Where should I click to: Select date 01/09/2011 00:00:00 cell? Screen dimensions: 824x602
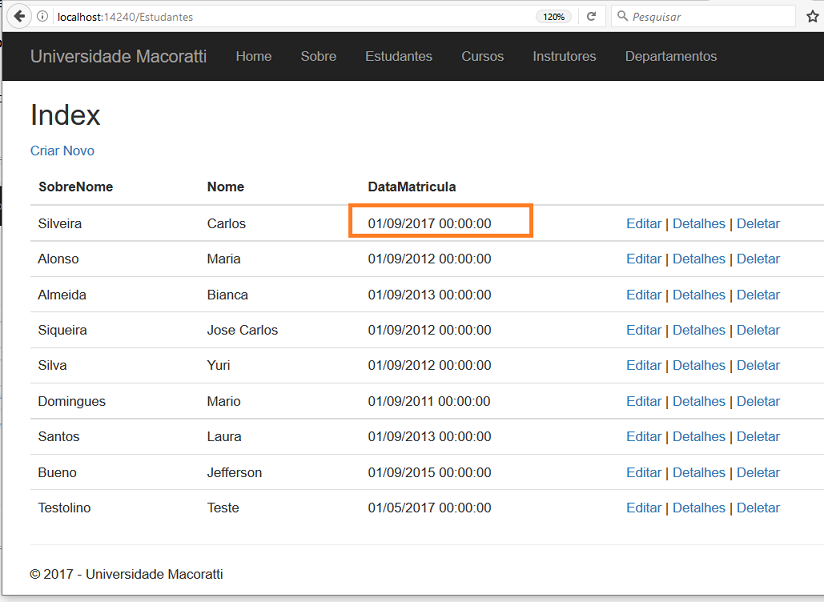pos(429,401)
